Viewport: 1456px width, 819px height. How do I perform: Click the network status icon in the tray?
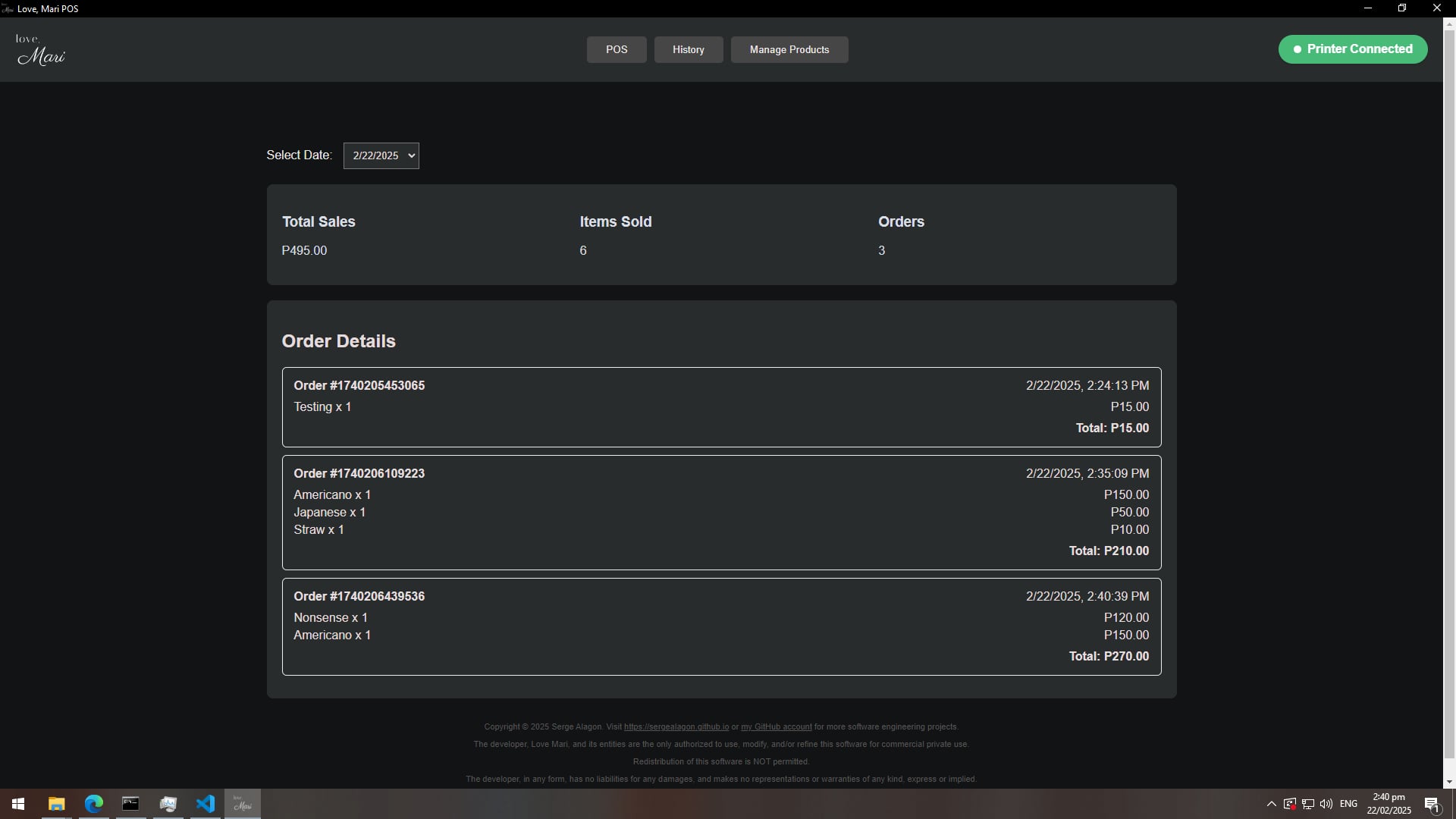(x=1308, y=803)
